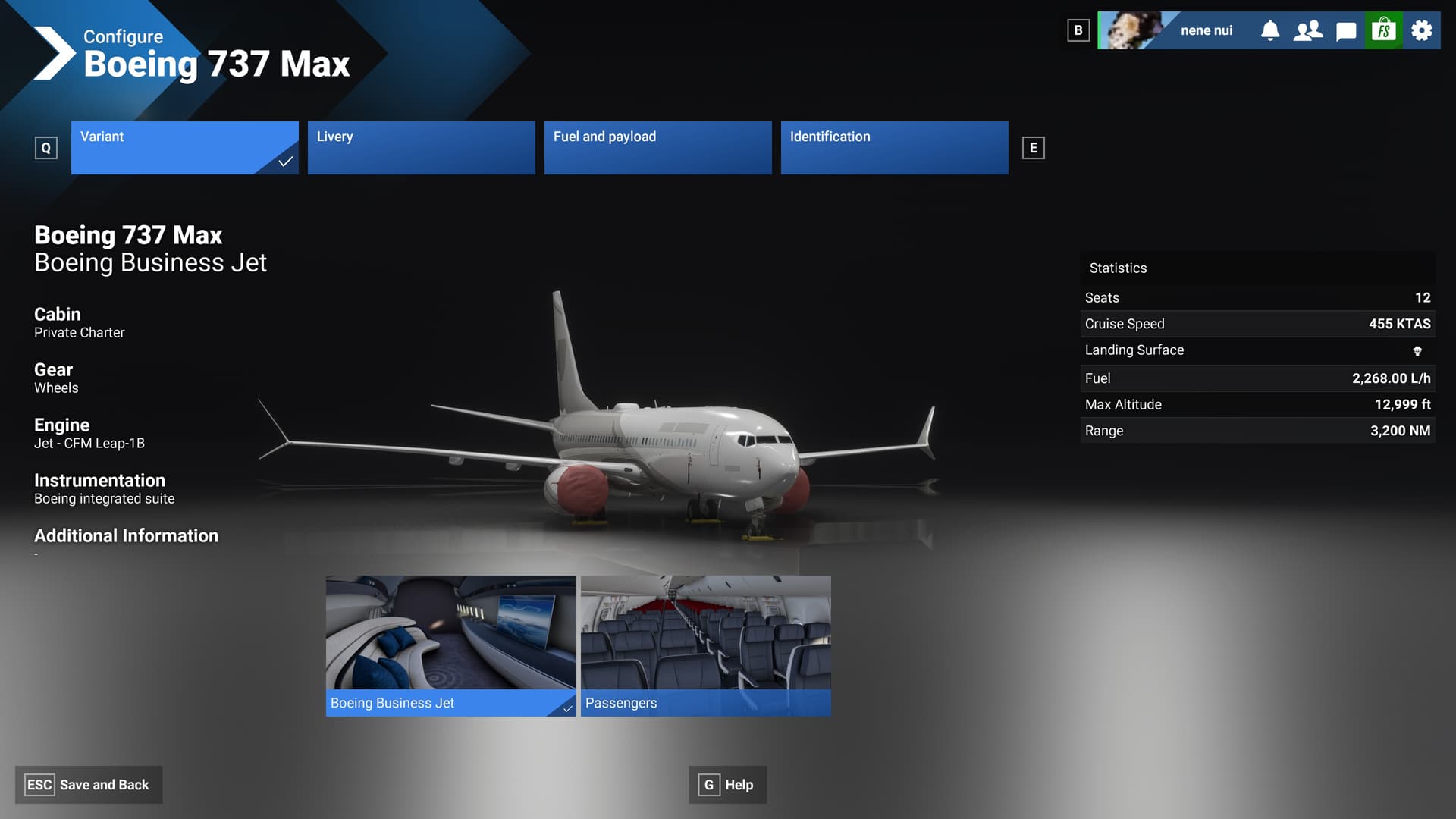Click the Seats statistic row

1258,298
